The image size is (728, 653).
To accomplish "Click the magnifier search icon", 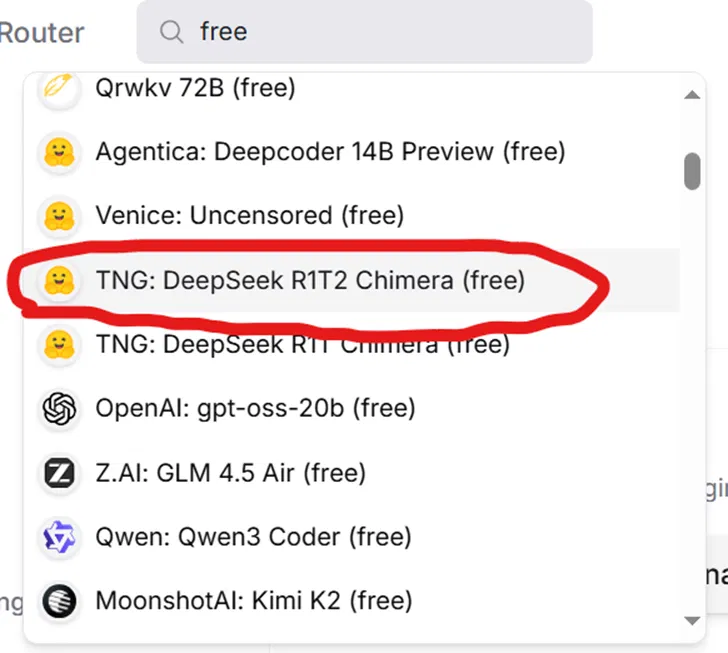I will (x=172, y=32).
